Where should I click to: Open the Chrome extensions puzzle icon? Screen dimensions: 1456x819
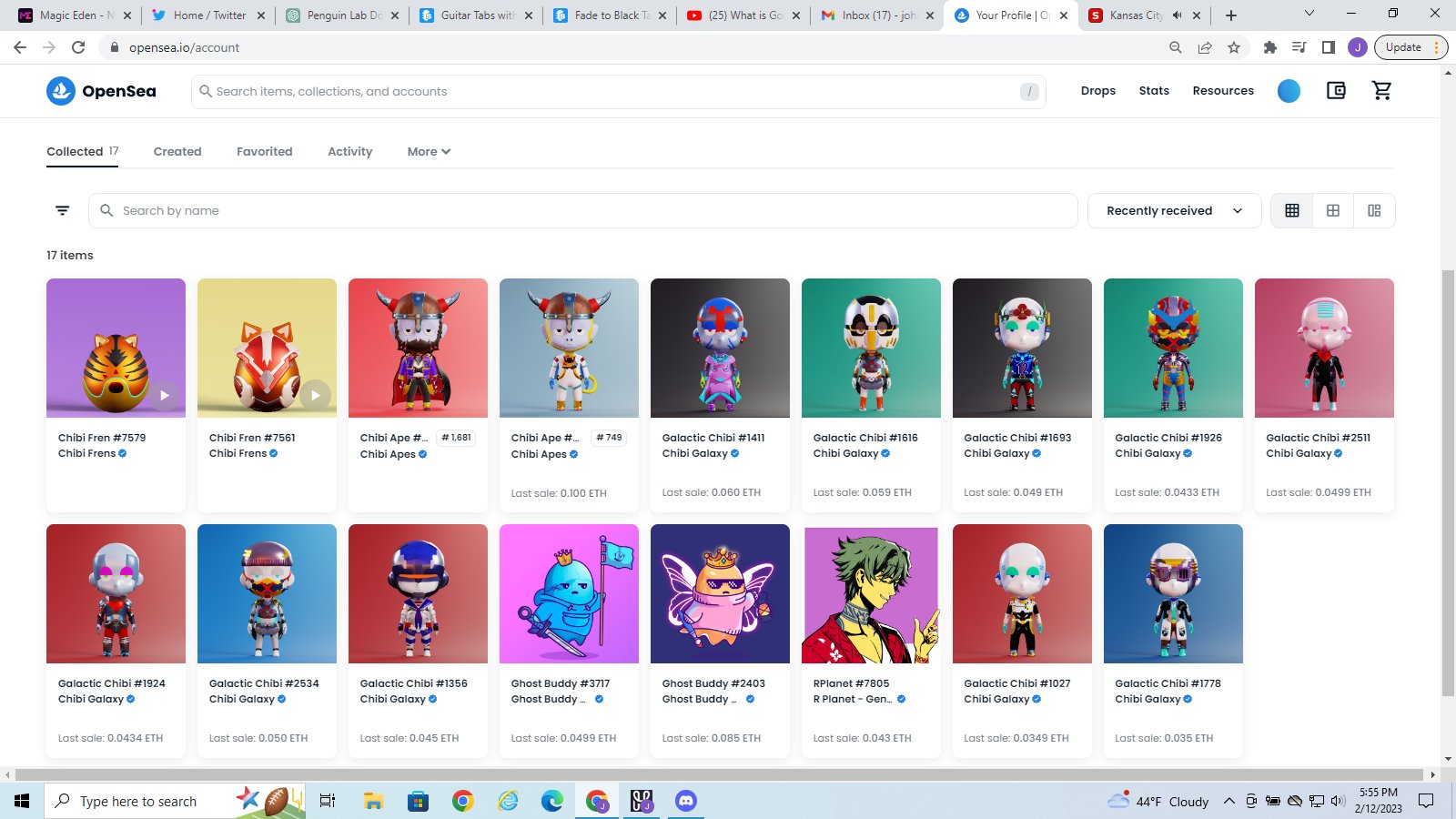[1270, 47]
